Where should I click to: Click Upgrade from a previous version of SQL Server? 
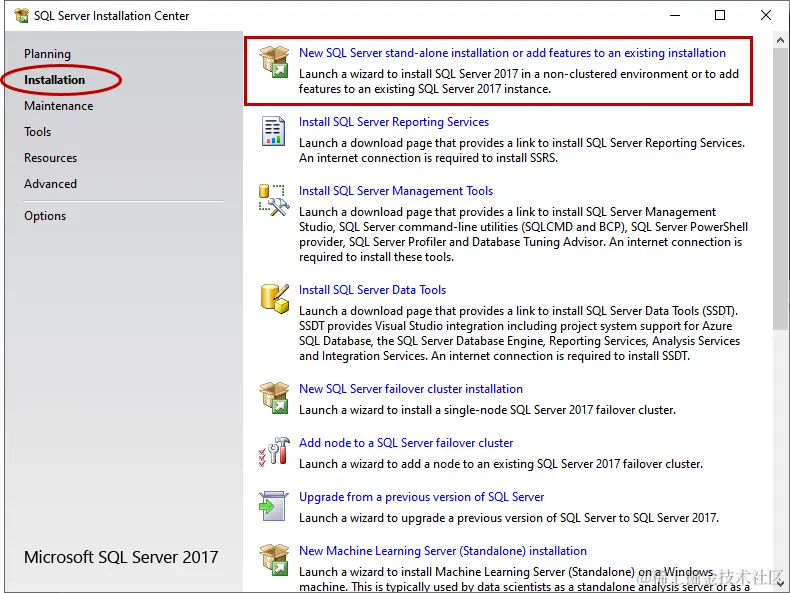click(421, 497)
